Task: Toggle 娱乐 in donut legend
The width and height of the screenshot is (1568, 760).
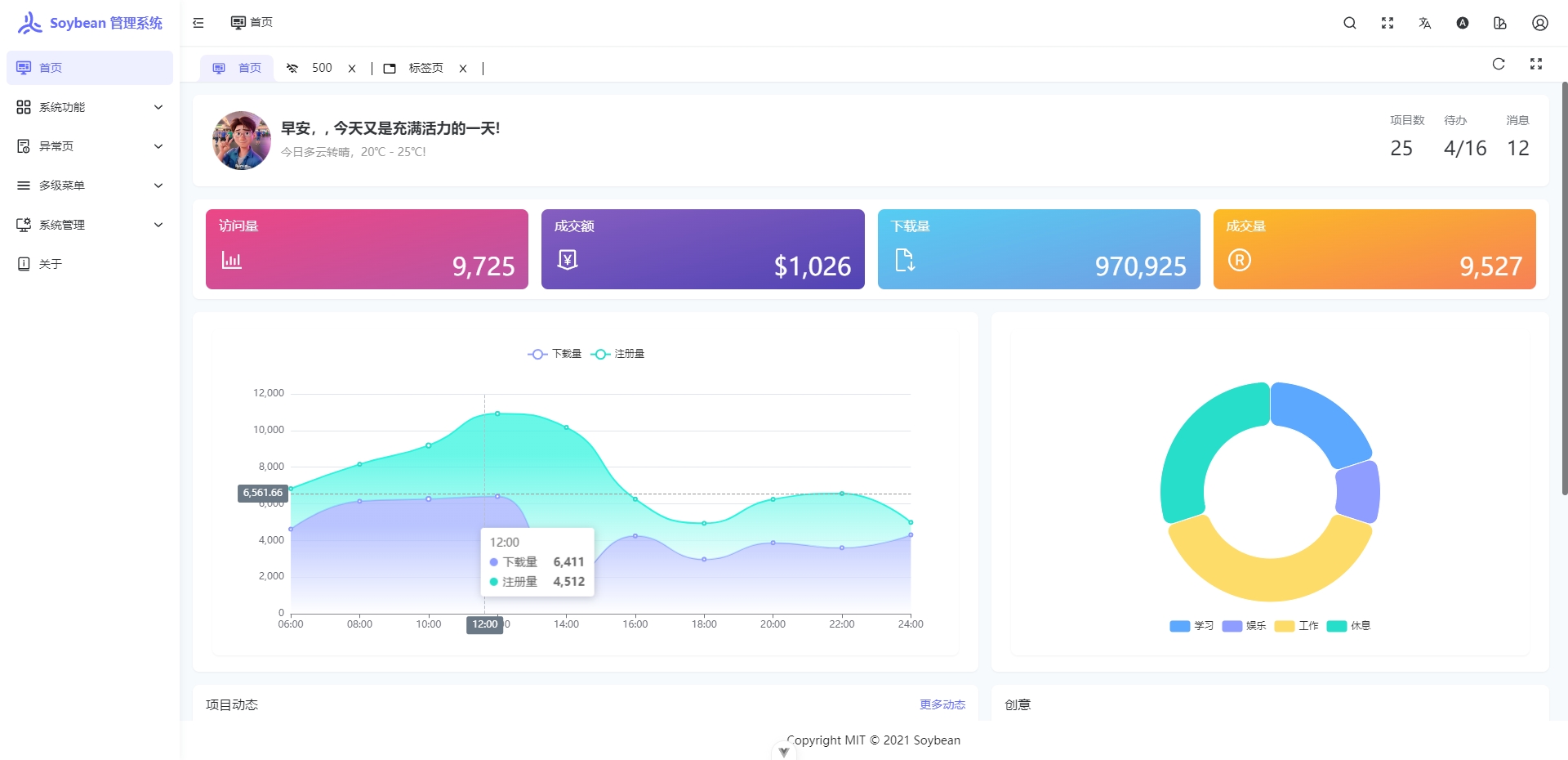Action: coord(1244,626)
